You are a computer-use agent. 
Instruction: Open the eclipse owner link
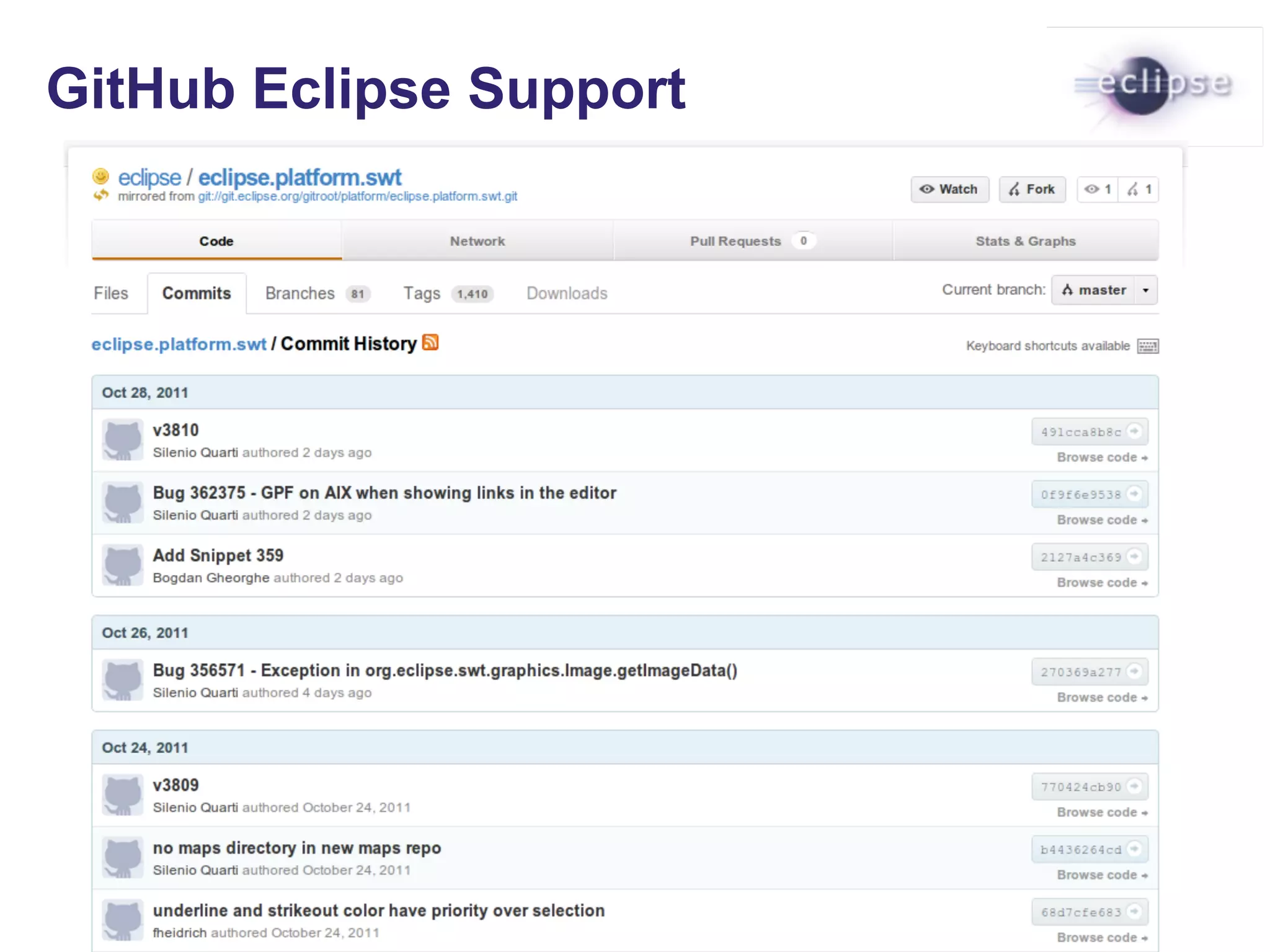coord(149,177)
